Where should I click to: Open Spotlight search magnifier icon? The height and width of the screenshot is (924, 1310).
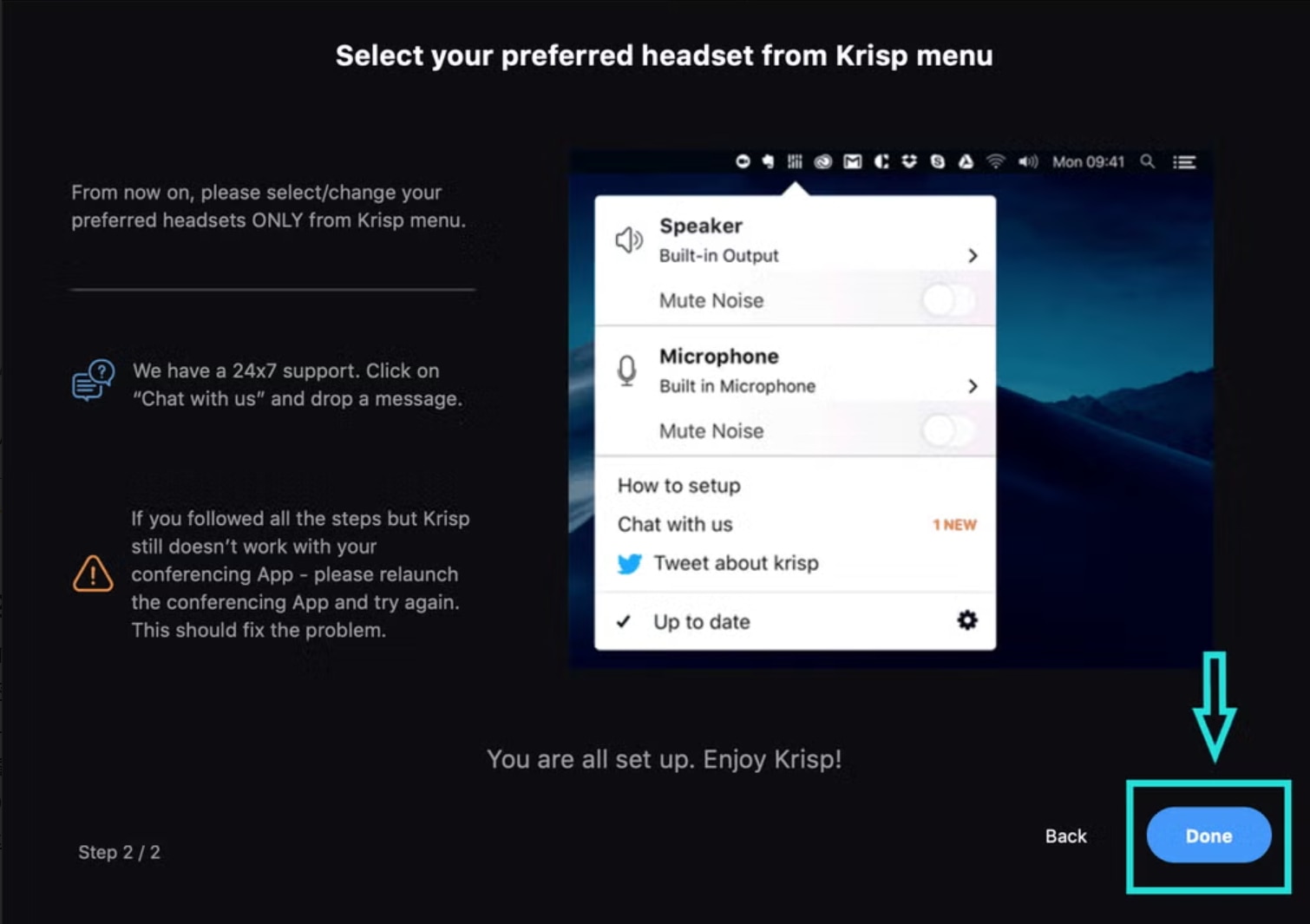point(1147,161)
